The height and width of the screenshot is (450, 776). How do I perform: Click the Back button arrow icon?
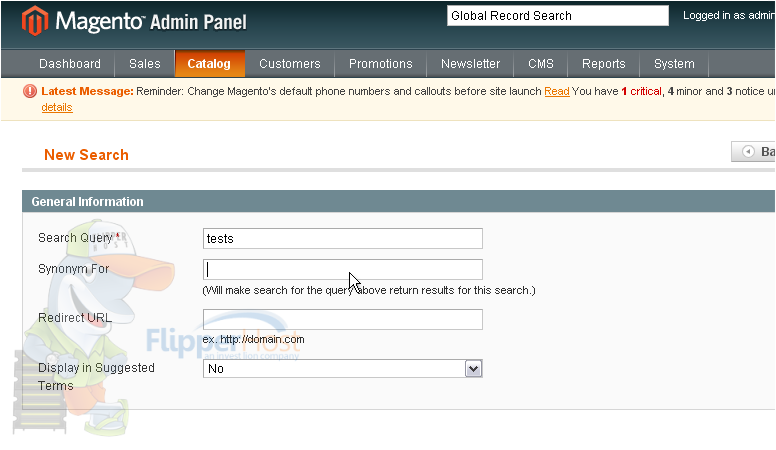coord(748,151)
